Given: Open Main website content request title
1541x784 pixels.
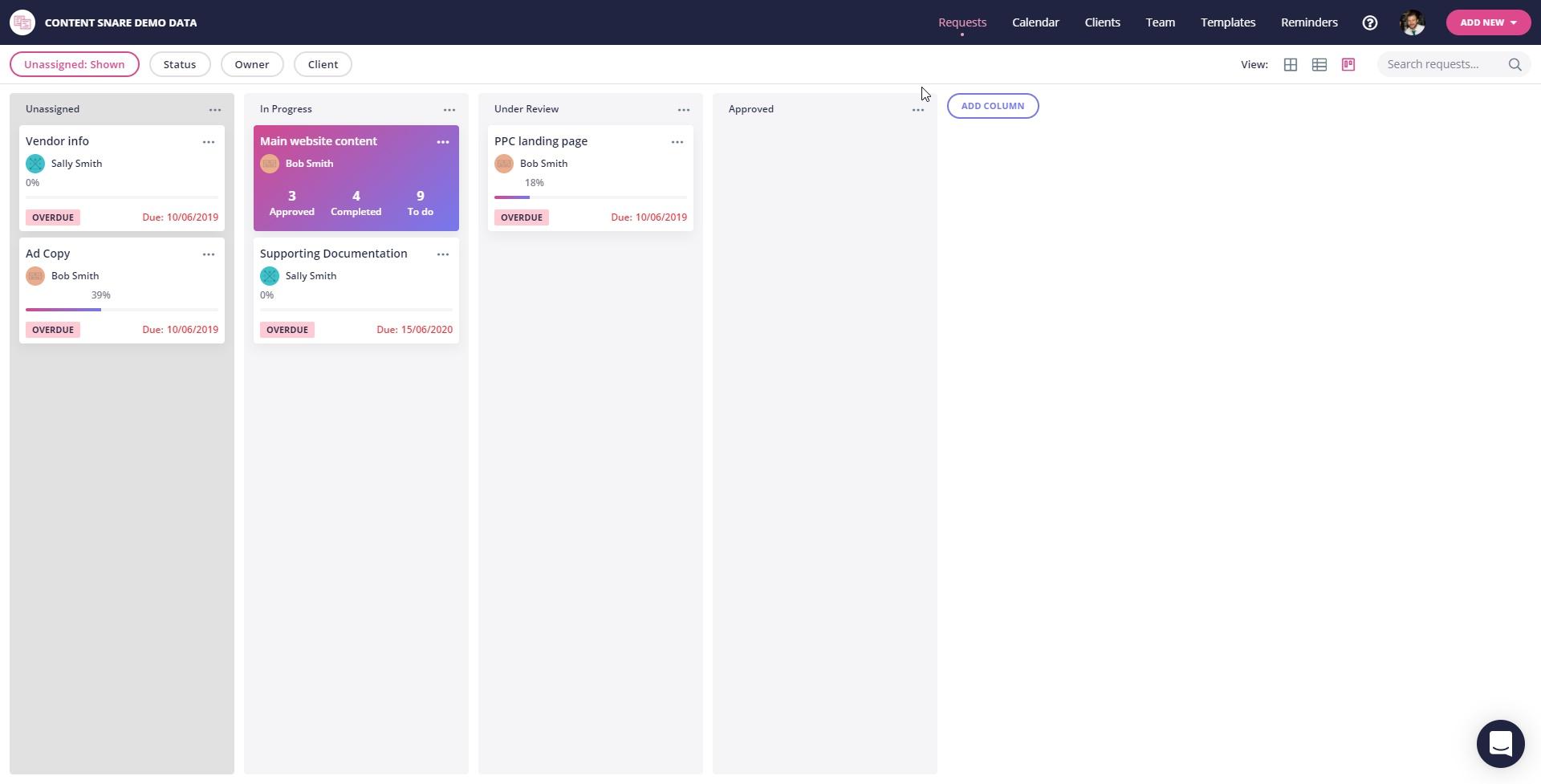Looking at the screenshot, I should (x=319, y=141).
